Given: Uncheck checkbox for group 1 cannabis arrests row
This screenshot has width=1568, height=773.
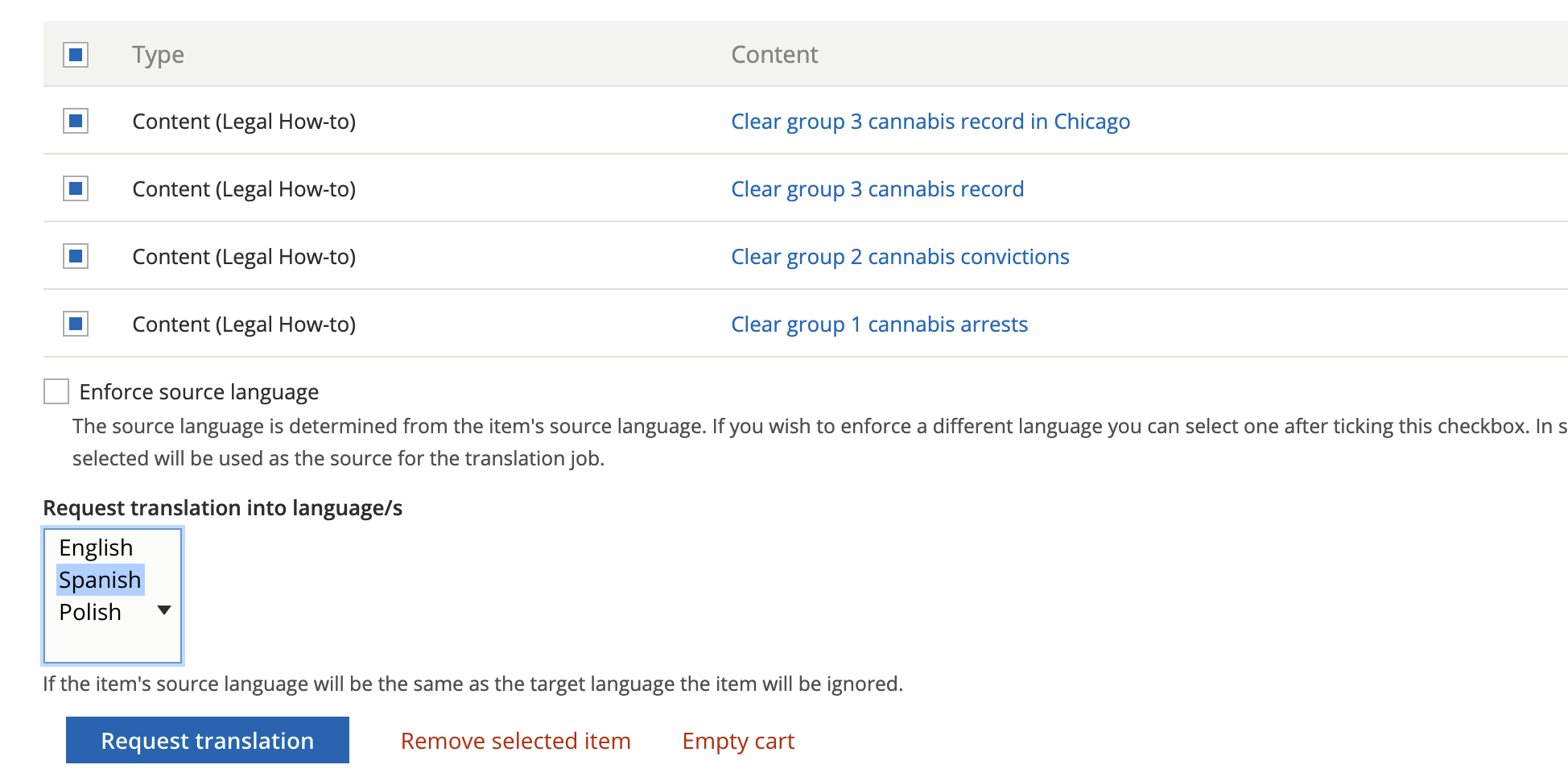Looking at the screenshot, I should [x=76, y=324].
